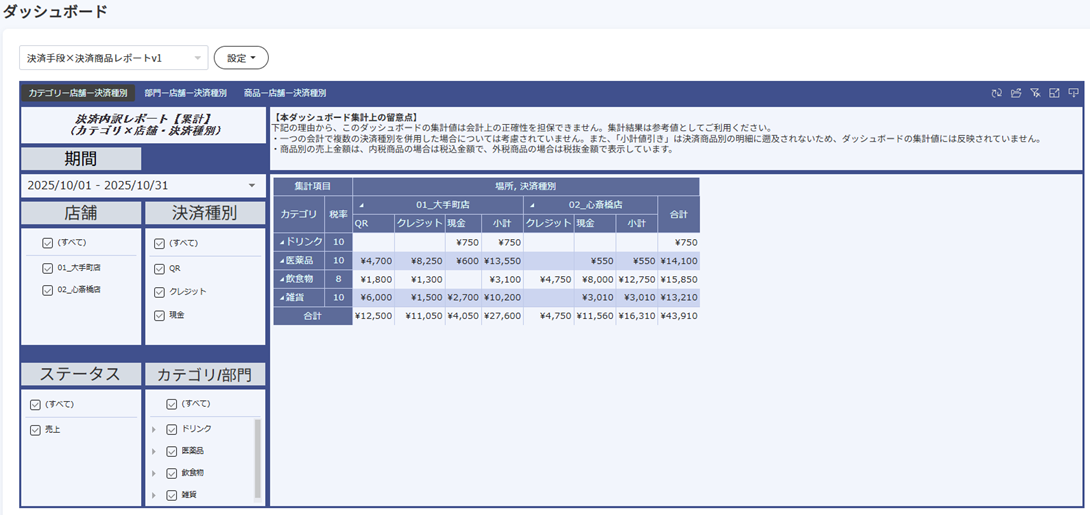Collapse the 02_心斎橋店 column group triangle

point(530,205)
